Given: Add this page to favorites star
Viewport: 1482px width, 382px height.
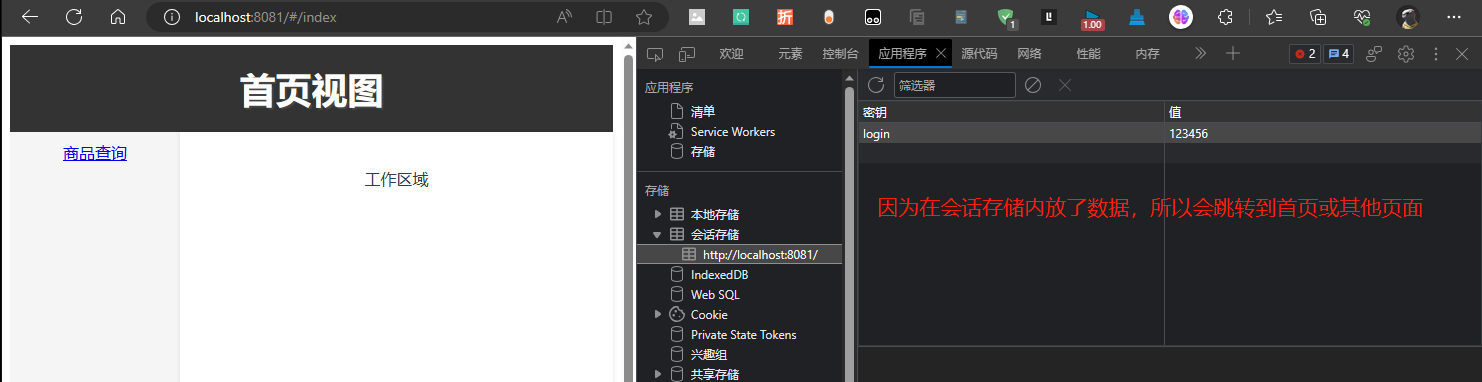Looking at the screenshot, I should (x=644, y=17).
